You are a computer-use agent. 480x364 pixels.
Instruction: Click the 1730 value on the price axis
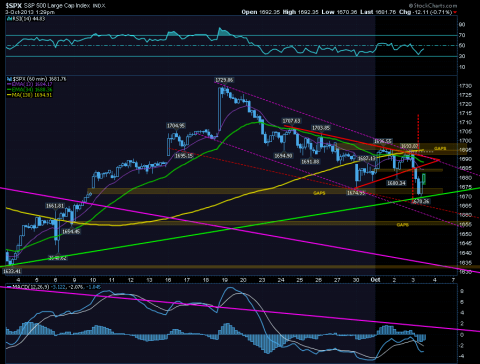click(x=465, y=86)
